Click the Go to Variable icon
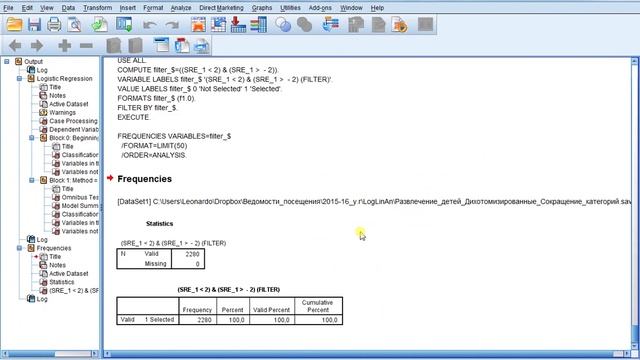Image resolution: width=640 pixels, height=360 pixels. 238,25
